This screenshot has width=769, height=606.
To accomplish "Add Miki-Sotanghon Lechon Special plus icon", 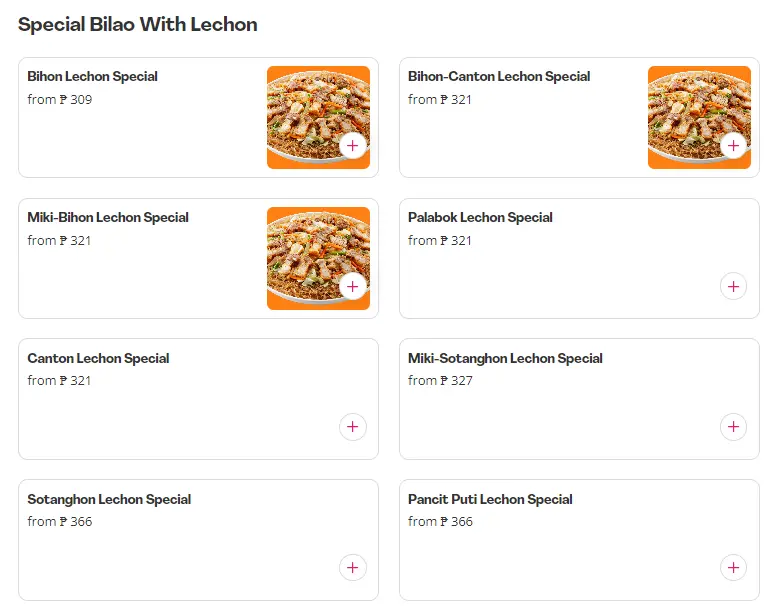I will tap(733, 427).
